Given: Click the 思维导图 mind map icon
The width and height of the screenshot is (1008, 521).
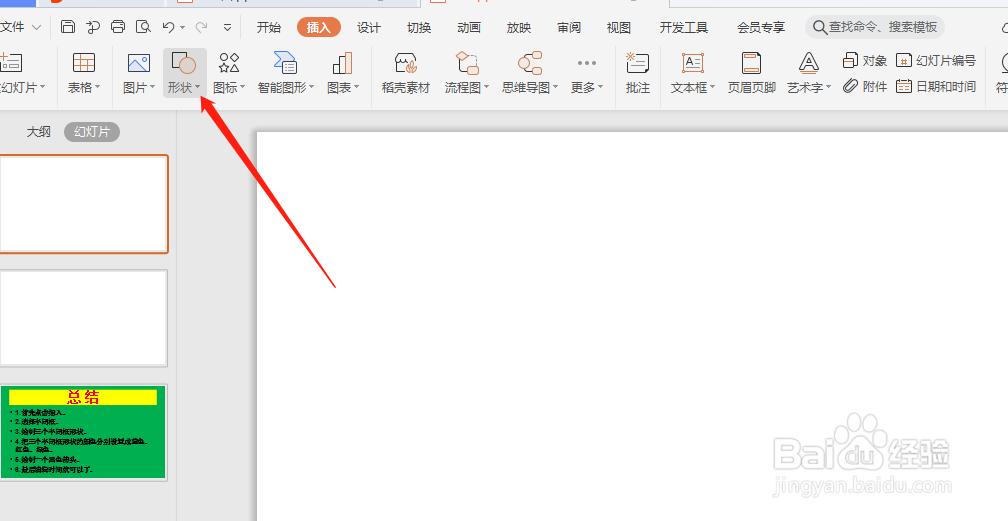Looking at the screenshot, I should coord(530,63).
